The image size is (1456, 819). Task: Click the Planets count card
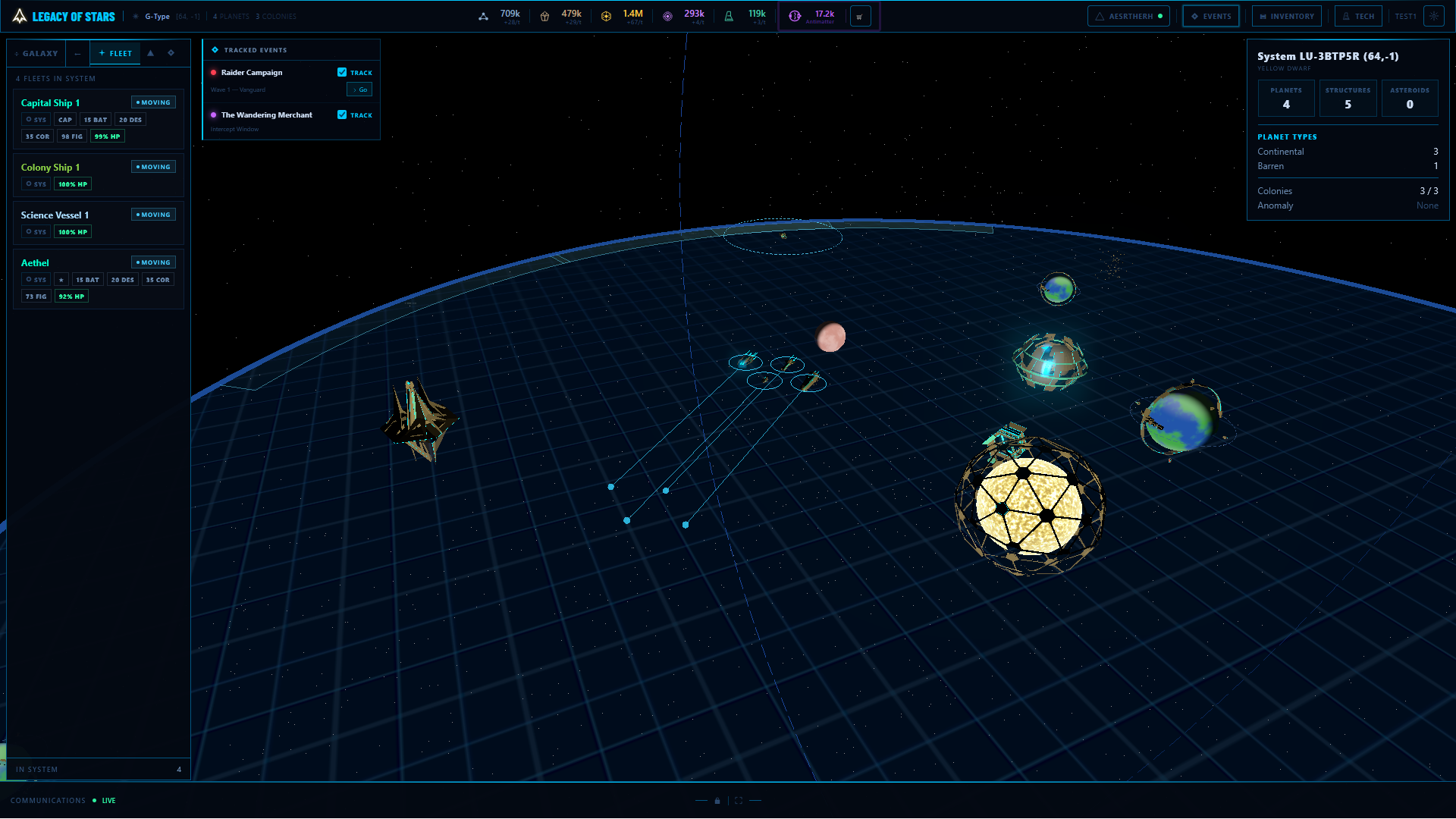click(x=1286, y=98)
